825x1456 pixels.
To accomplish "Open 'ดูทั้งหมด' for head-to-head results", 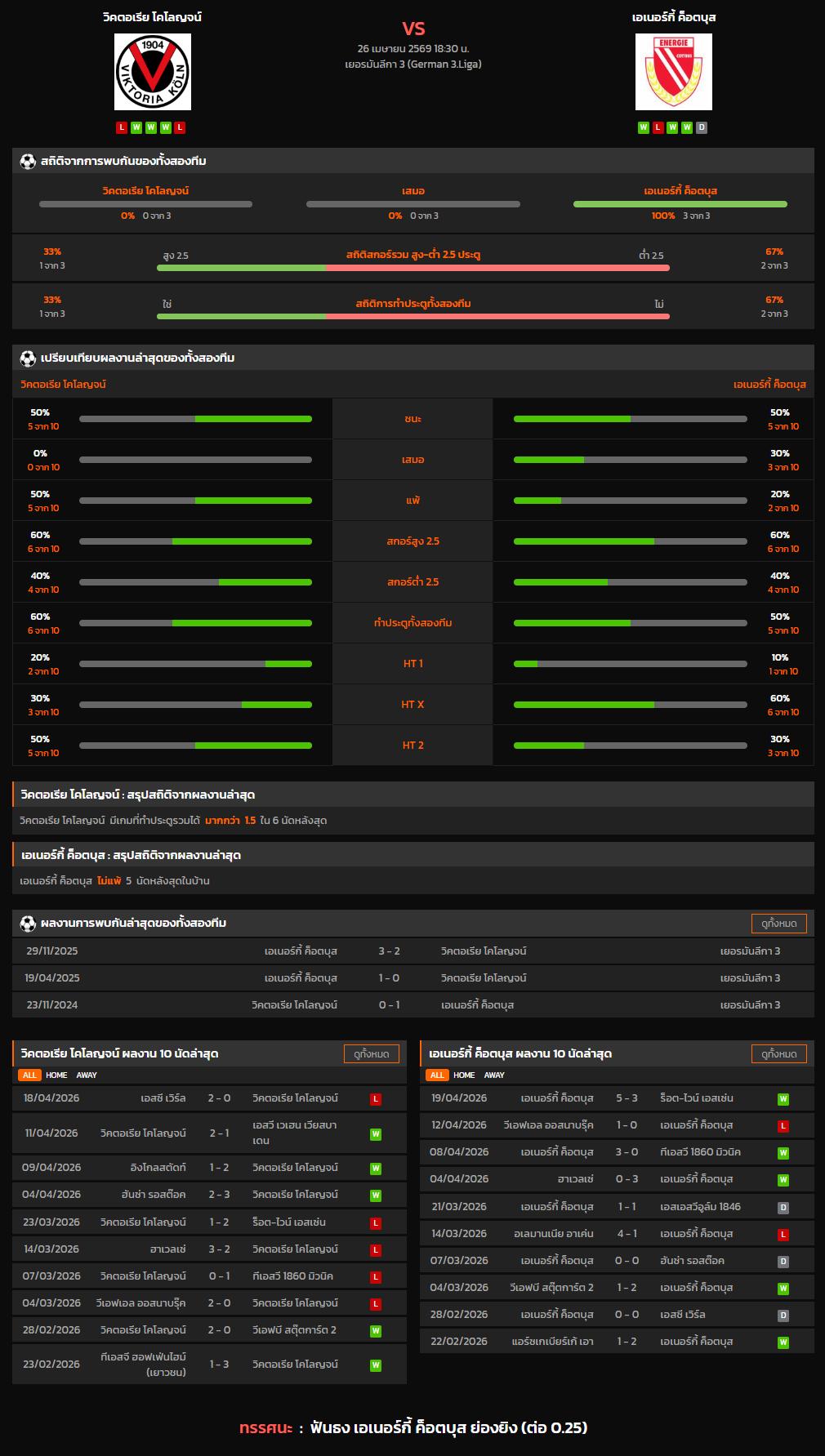I will pos(778,923).
